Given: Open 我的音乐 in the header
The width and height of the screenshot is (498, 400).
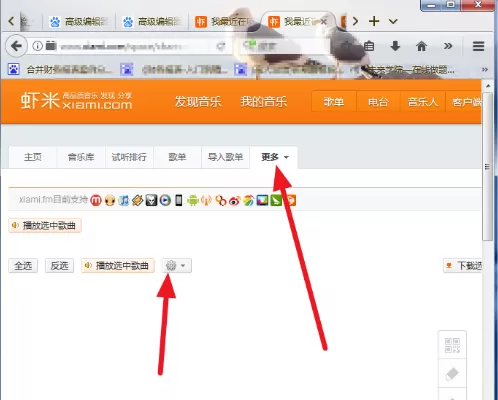Looking at the screenshot, I should [x=264, y=102].
